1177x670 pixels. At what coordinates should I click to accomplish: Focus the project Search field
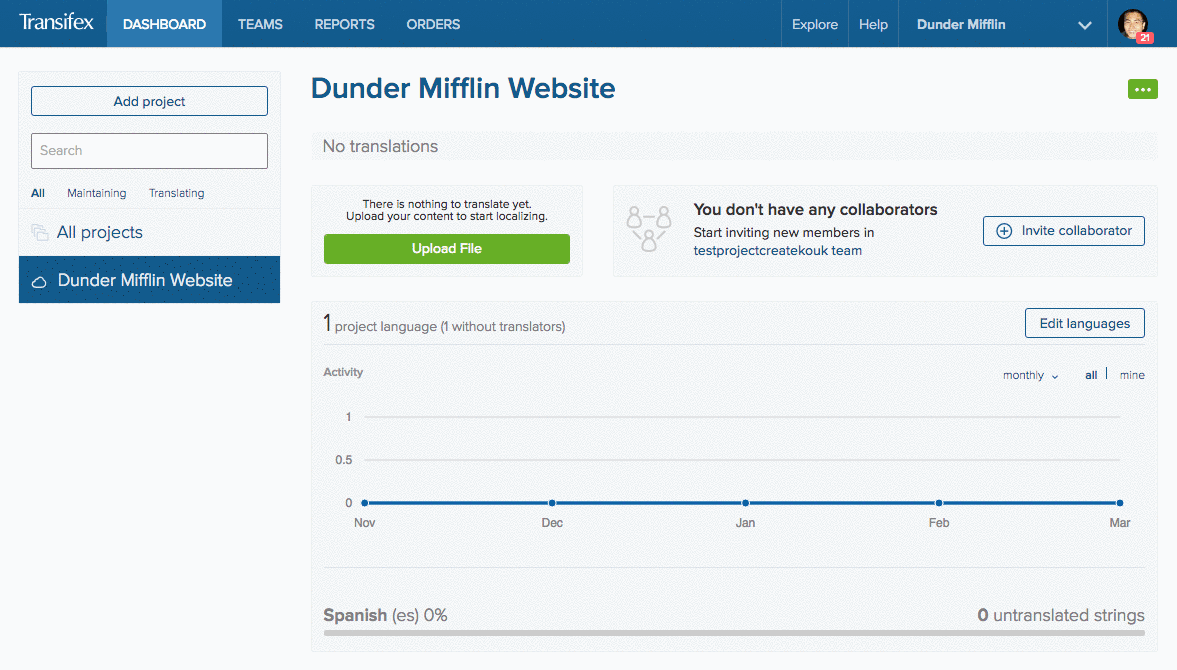point(149,151)
